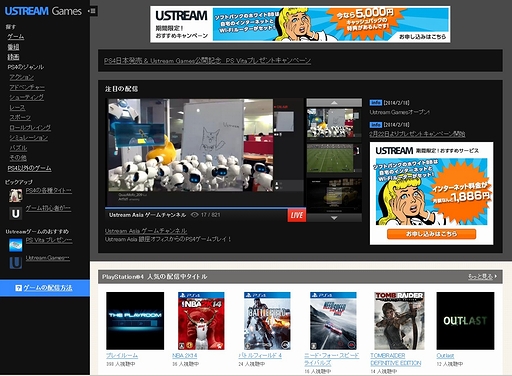Screen dimensions: 512x376
Task: Select the パズル genre
Action: coord(18,148)
